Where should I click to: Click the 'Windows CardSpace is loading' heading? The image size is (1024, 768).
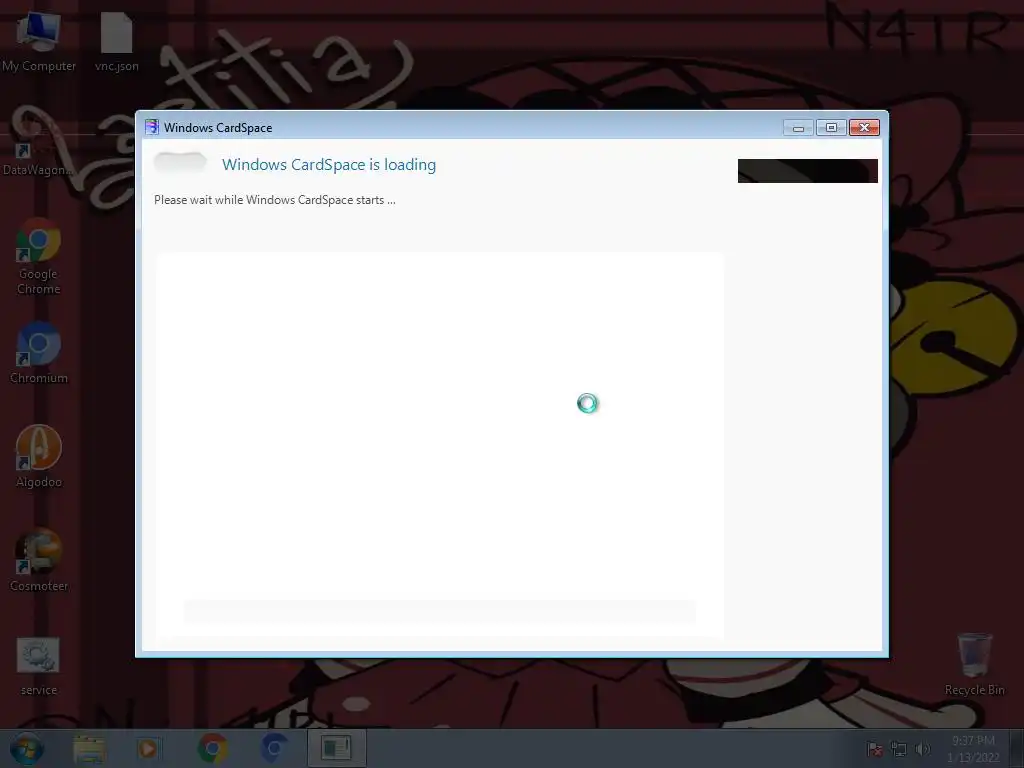[328, 165]
